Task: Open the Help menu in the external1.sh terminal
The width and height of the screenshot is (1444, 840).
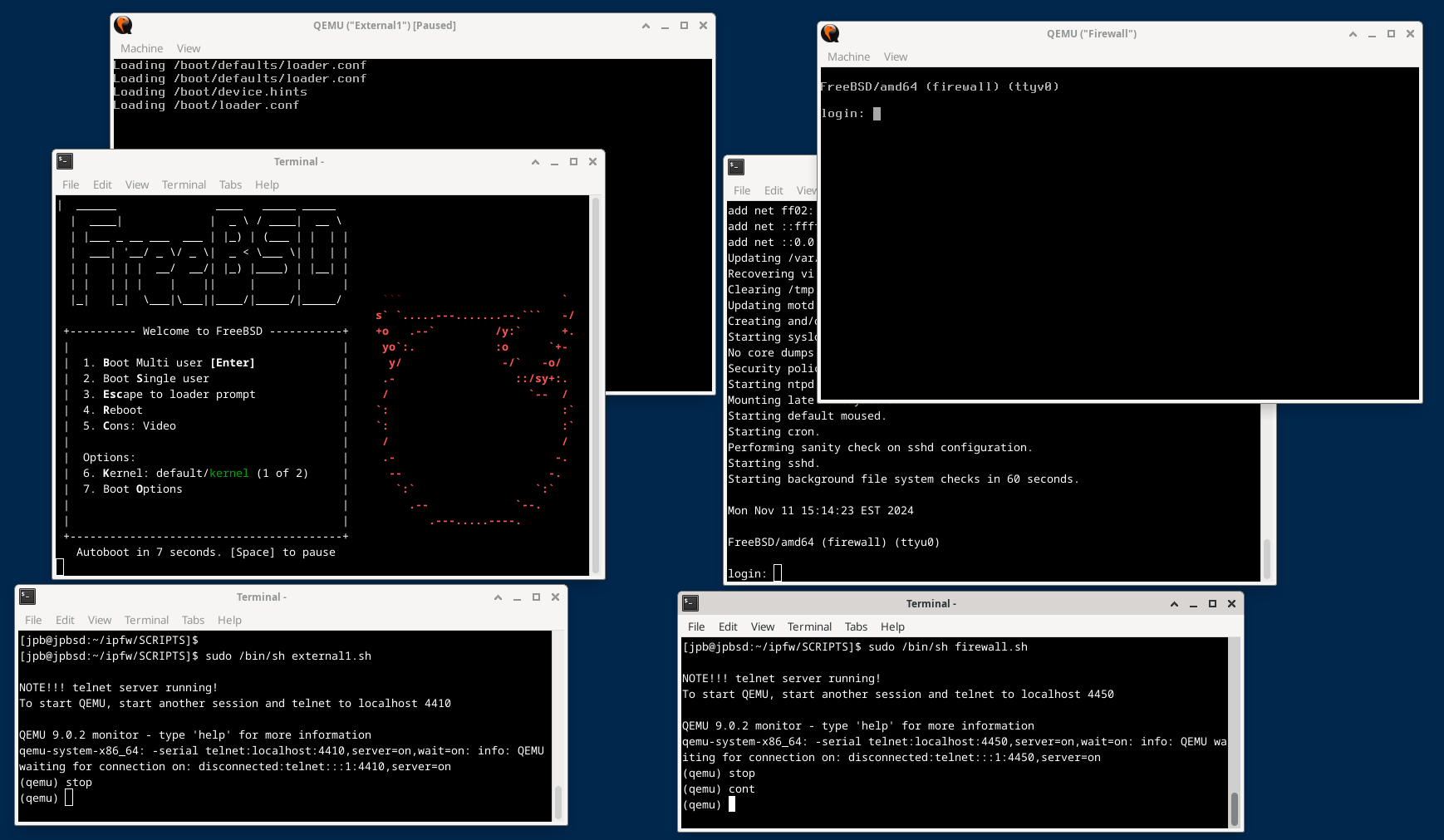Action: [229, 620]
